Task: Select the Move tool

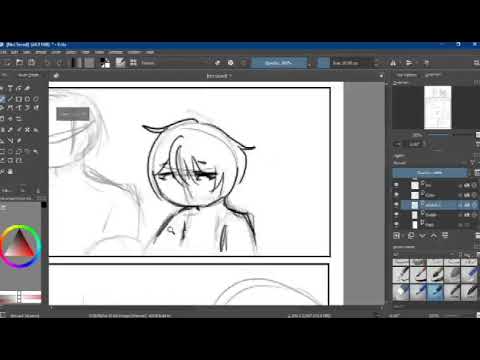Action: click(10, 118)
